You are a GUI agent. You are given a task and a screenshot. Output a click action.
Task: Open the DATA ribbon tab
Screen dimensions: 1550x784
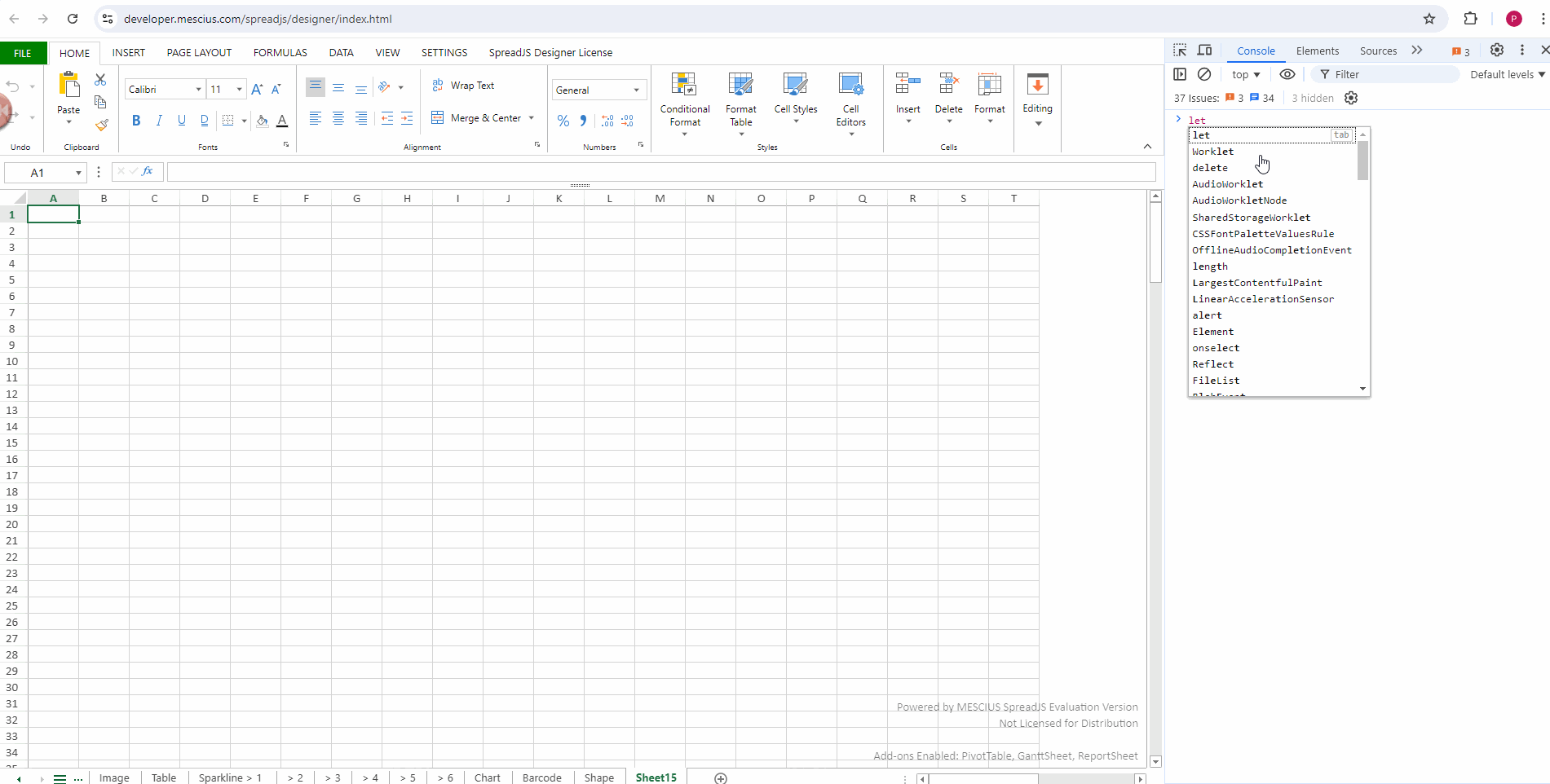[341, 52]
